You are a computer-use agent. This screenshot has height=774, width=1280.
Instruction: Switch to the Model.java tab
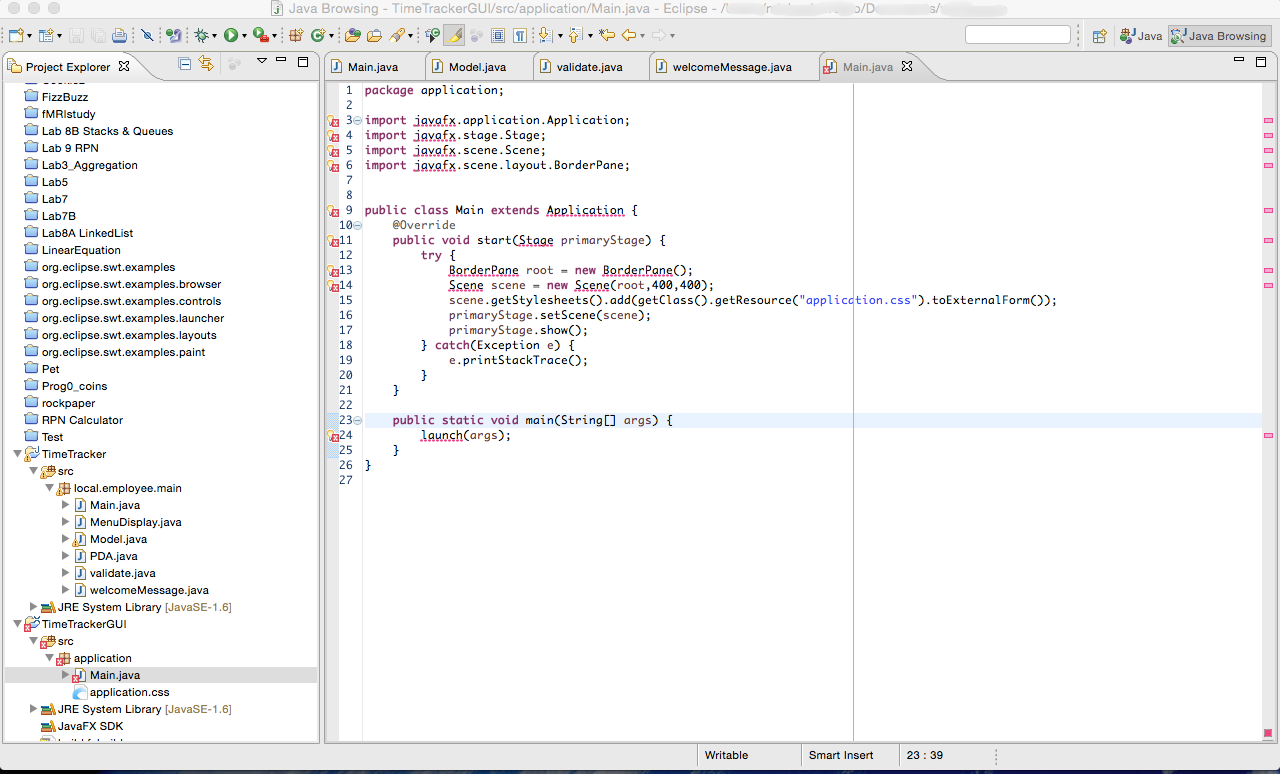[477, 67]
